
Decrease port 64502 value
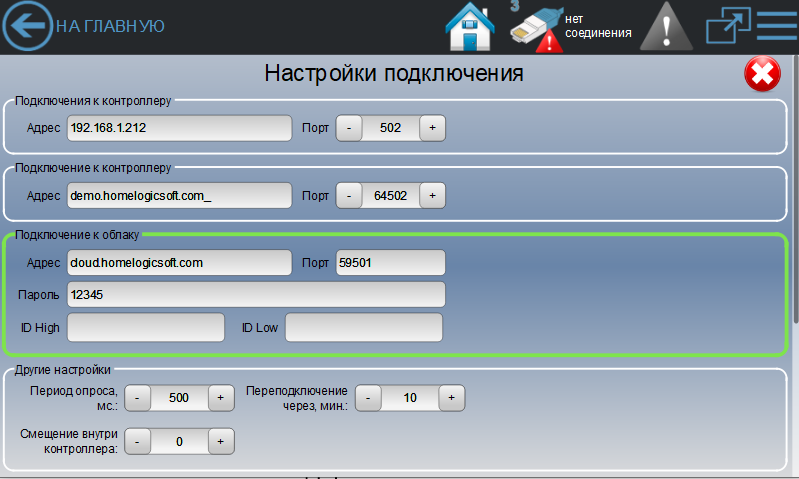pyautogui.click(x=349, y=196)
